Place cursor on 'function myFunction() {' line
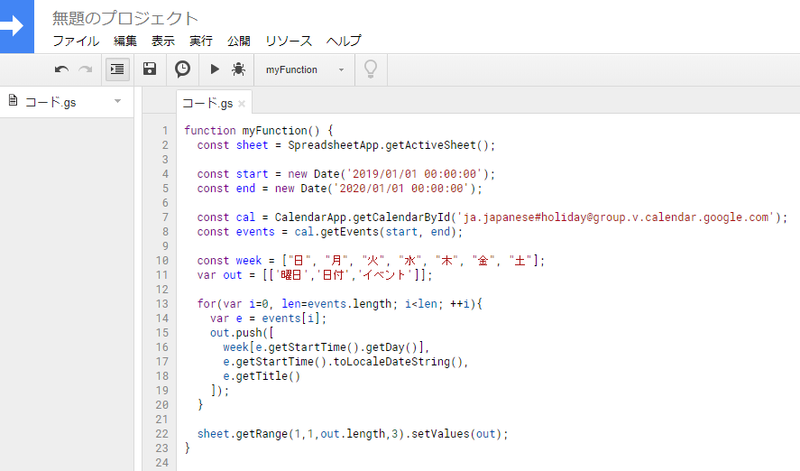Image resolution: width=800 pixels, height=471 pixels. [x=258, y=131]
